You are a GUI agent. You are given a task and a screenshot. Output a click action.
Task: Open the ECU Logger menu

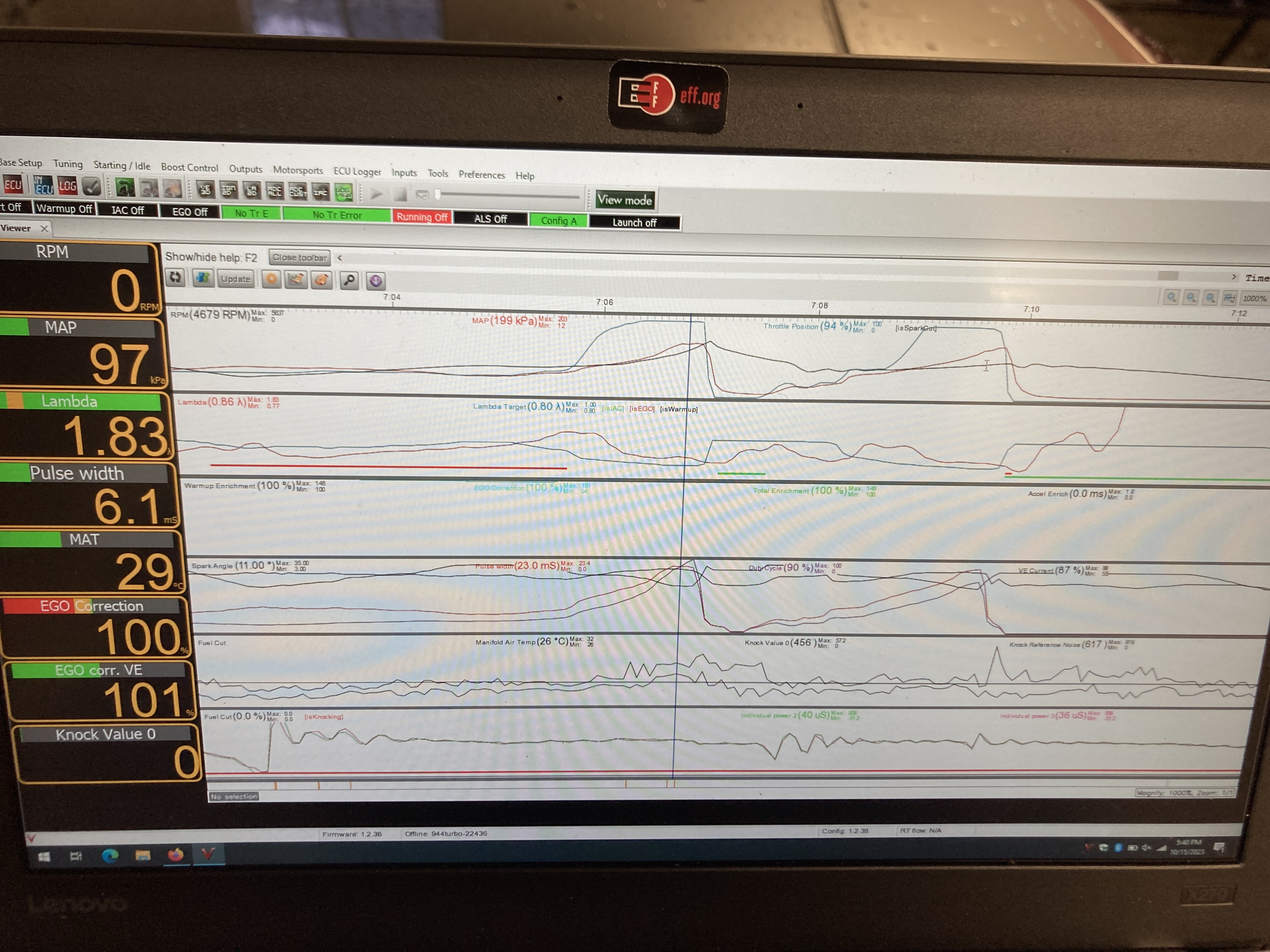coord(357,172)
